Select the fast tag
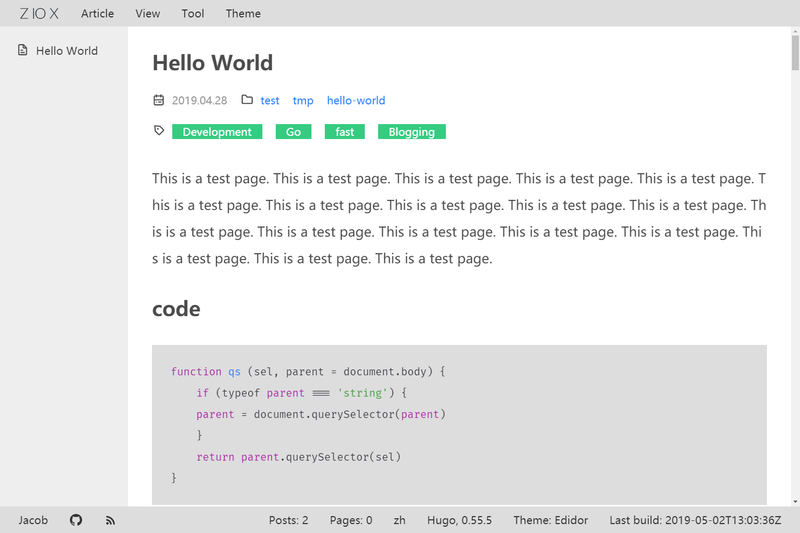The width and height of the screenshot is (800, 533). pos(345,132)
